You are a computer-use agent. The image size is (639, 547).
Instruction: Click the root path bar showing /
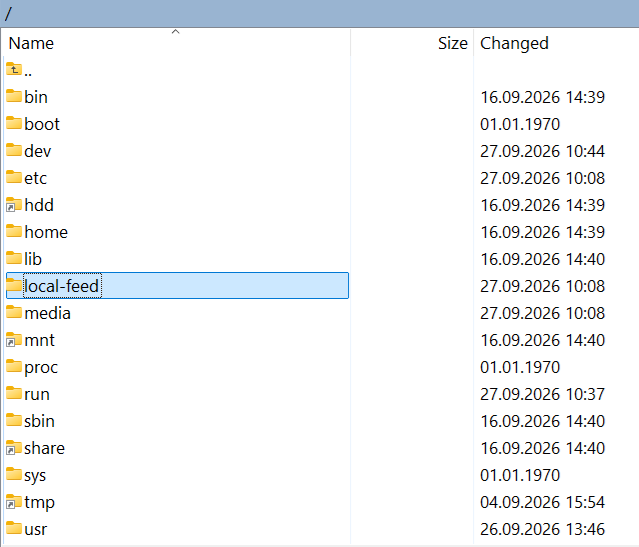pos(320,13)
